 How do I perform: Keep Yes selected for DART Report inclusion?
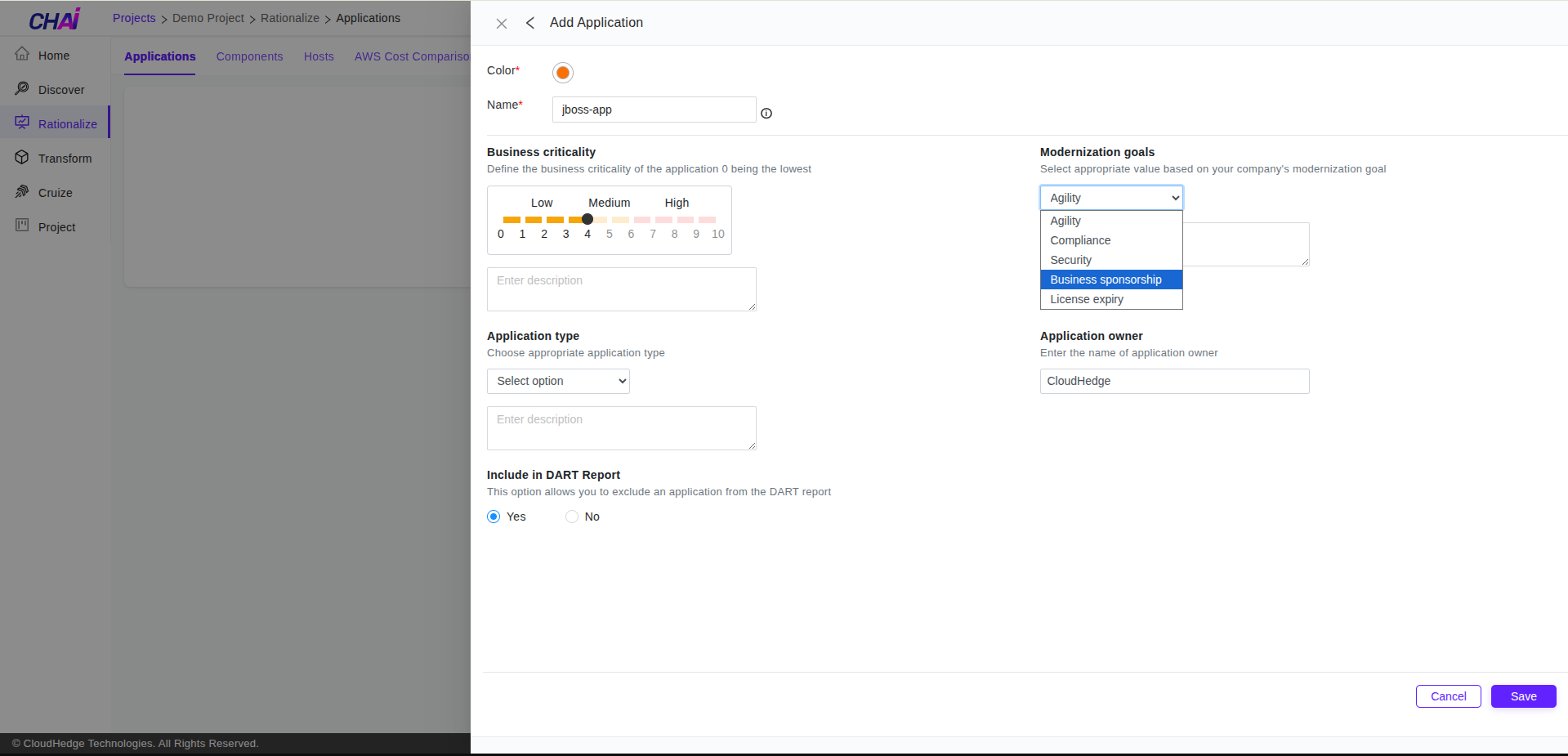pos(493,517)
